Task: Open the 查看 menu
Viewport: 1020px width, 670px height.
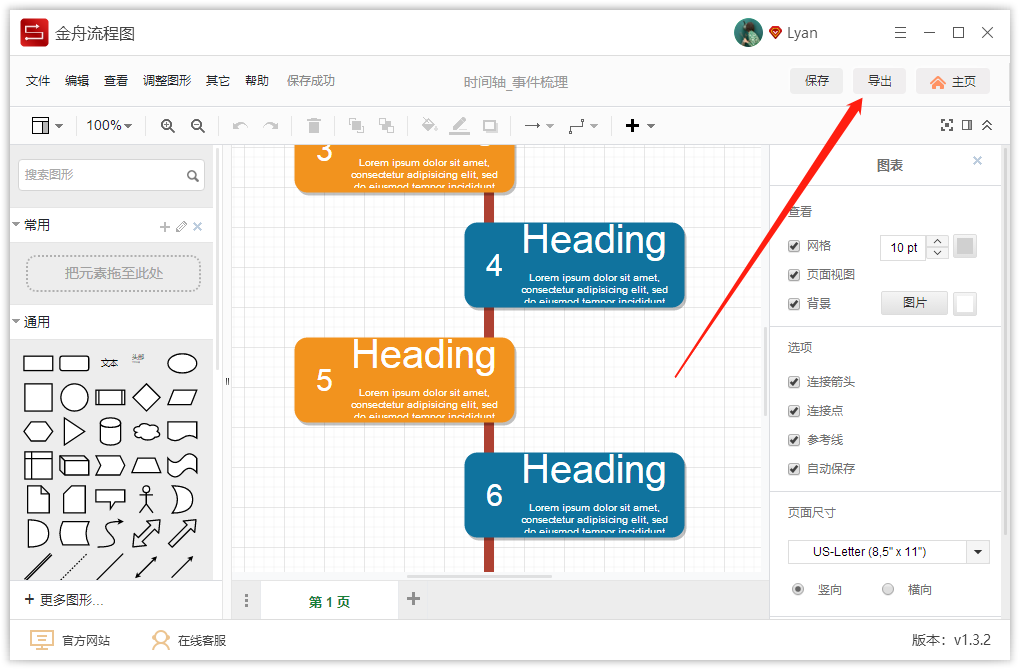Action: pos(116,81)
